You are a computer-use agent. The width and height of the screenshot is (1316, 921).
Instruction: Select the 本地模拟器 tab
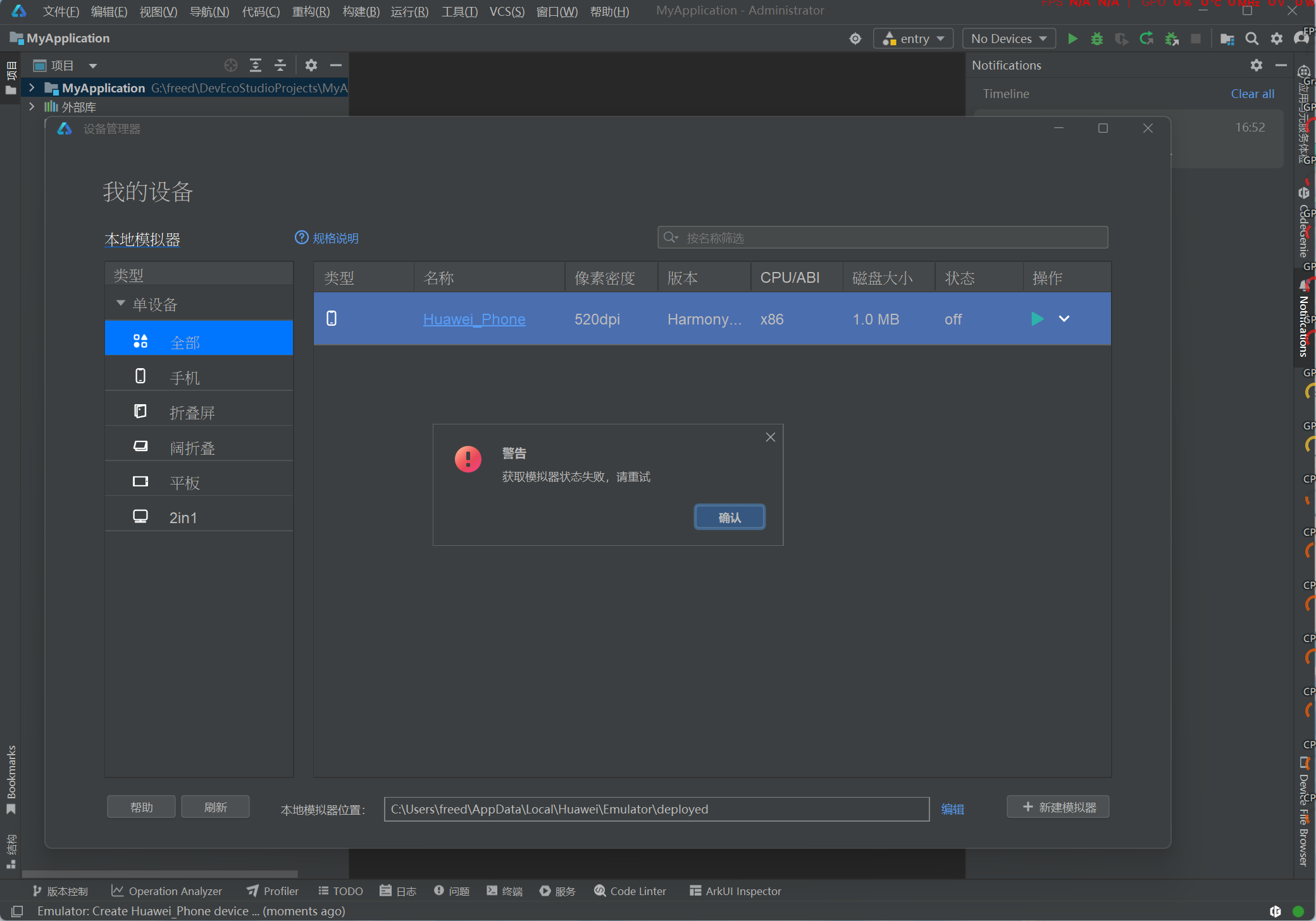142,240
